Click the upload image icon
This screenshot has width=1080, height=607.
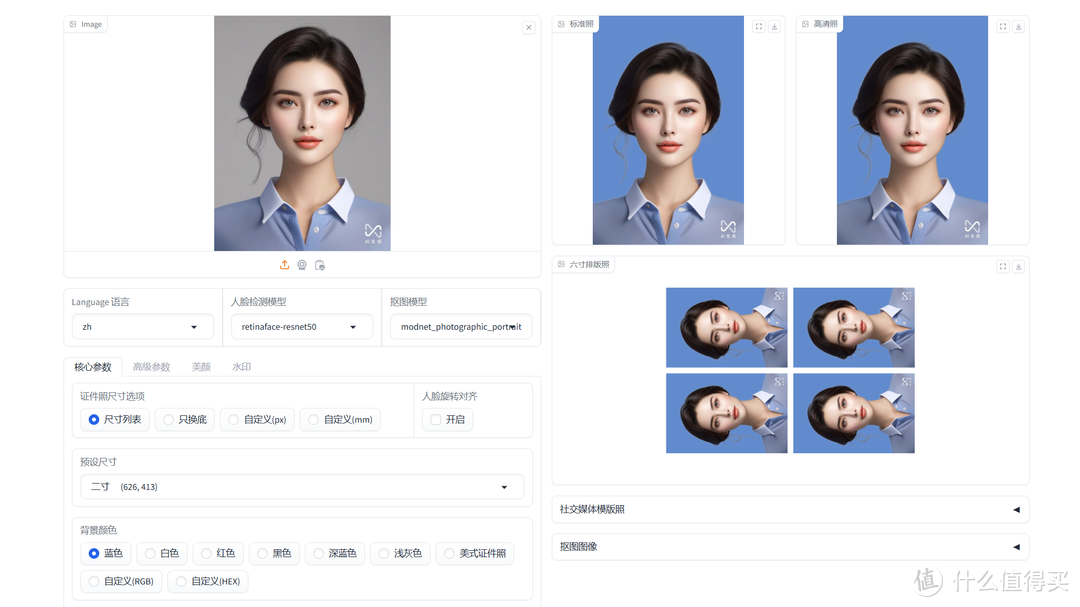(x=284, y=265)
